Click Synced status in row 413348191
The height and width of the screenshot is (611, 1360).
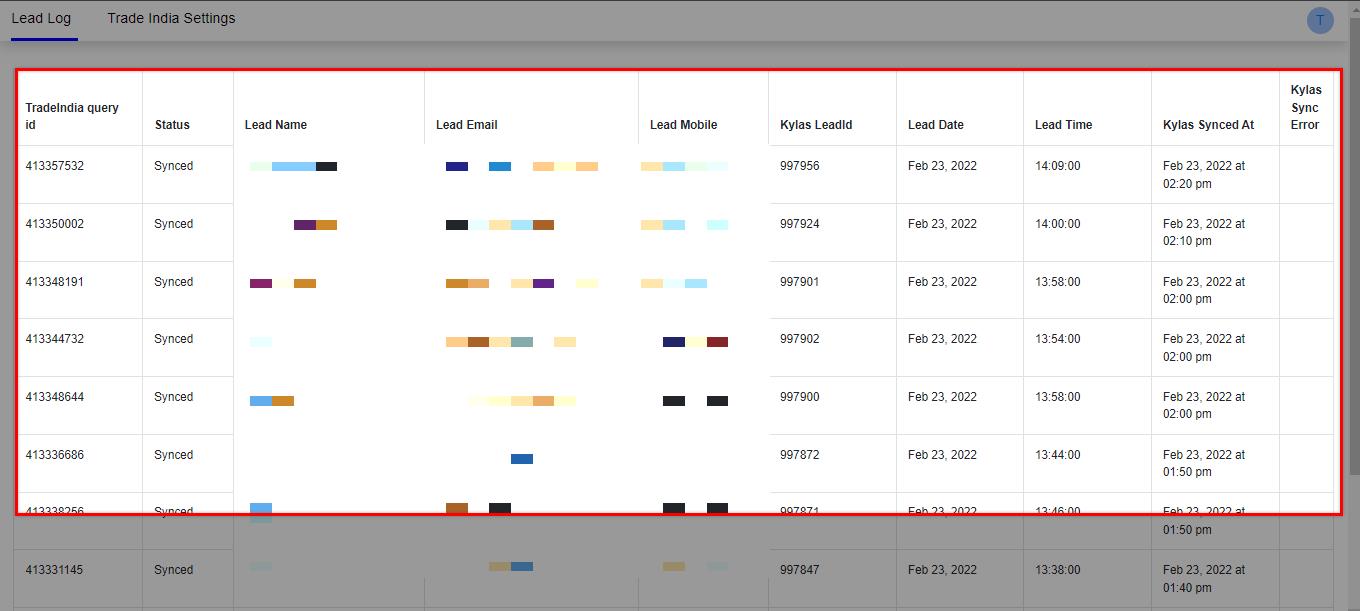(174, 282)
